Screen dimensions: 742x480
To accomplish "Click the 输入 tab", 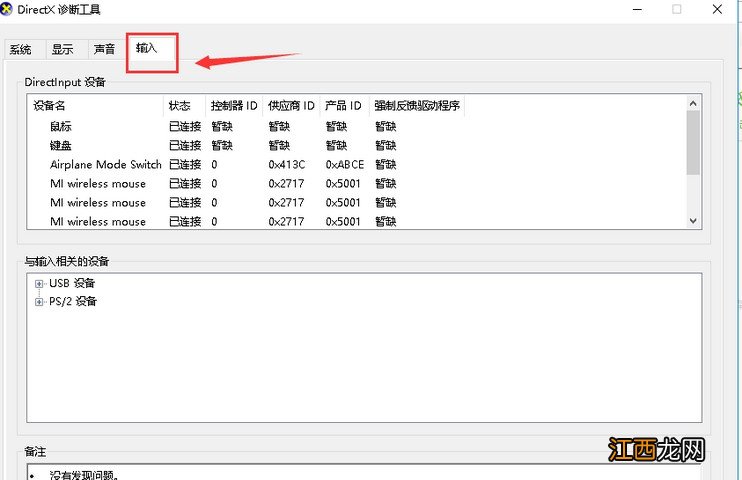I will [x=147, y=48].
